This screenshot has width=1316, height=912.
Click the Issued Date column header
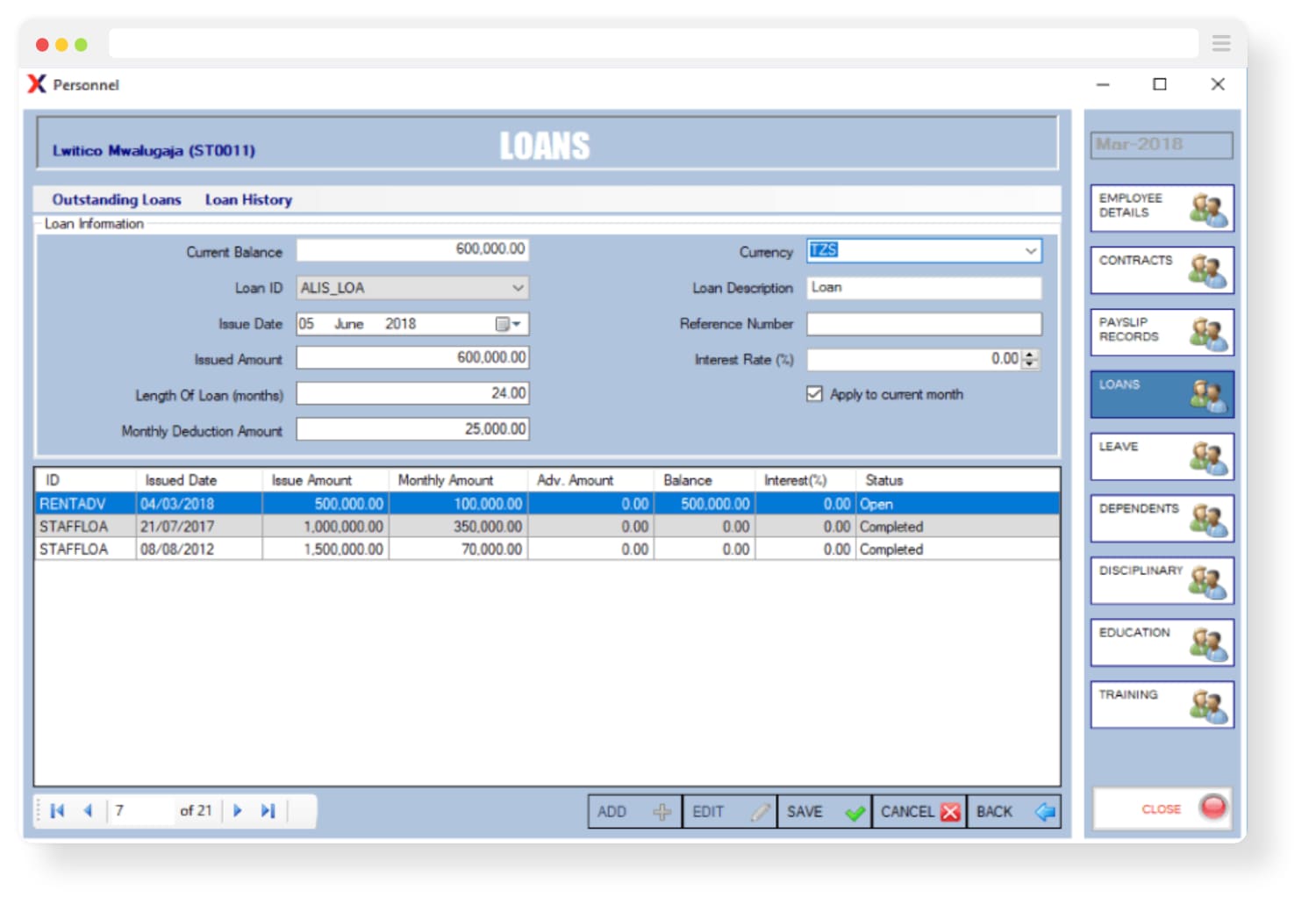[x=199, y=480]
